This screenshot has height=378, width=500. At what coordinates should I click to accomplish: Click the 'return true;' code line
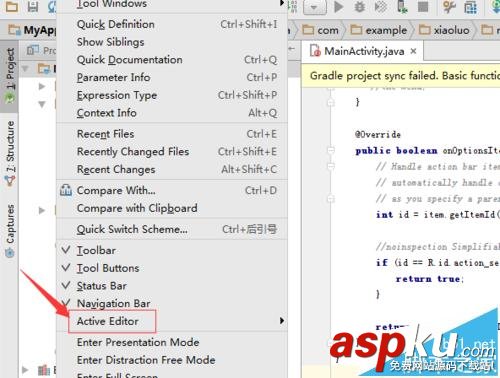(x=429, y=279)
